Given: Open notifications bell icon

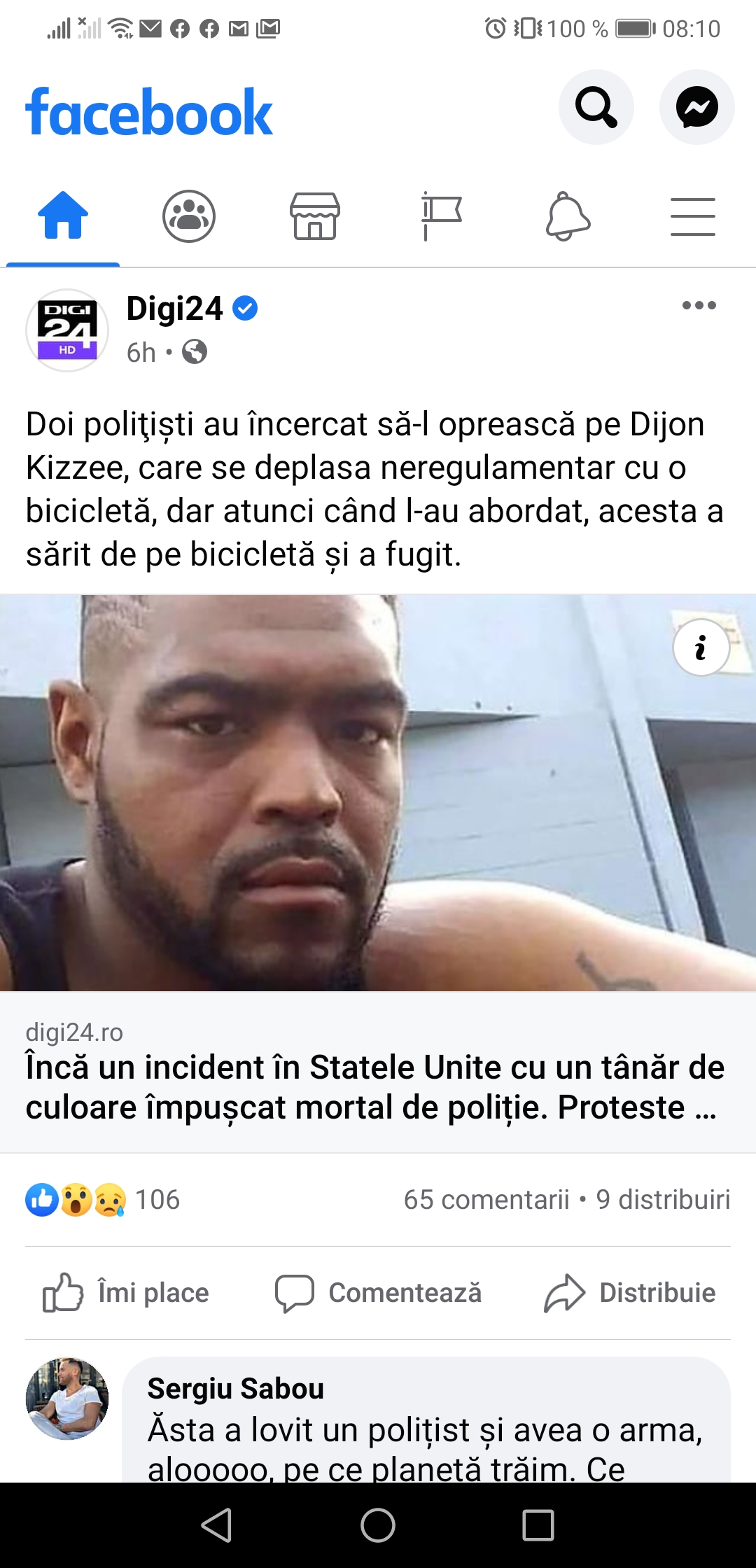Looking at the screenshot, I should [568, 216].
